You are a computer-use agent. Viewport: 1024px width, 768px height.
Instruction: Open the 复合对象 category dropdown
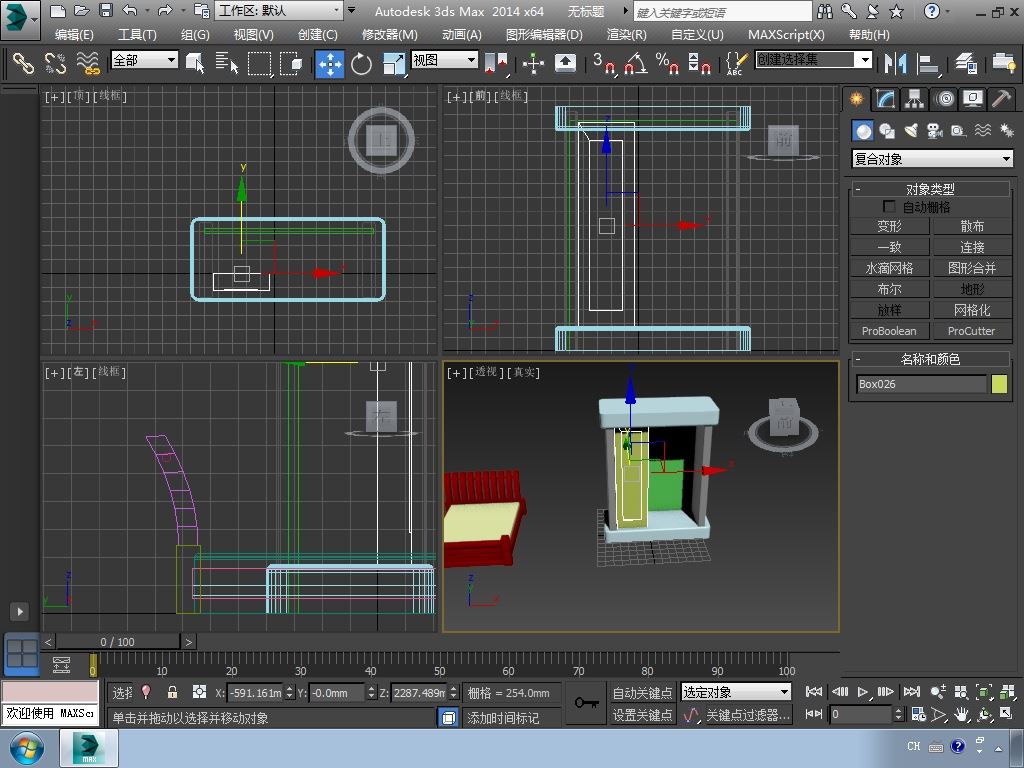pyautogui.click(x=932, y=159)
